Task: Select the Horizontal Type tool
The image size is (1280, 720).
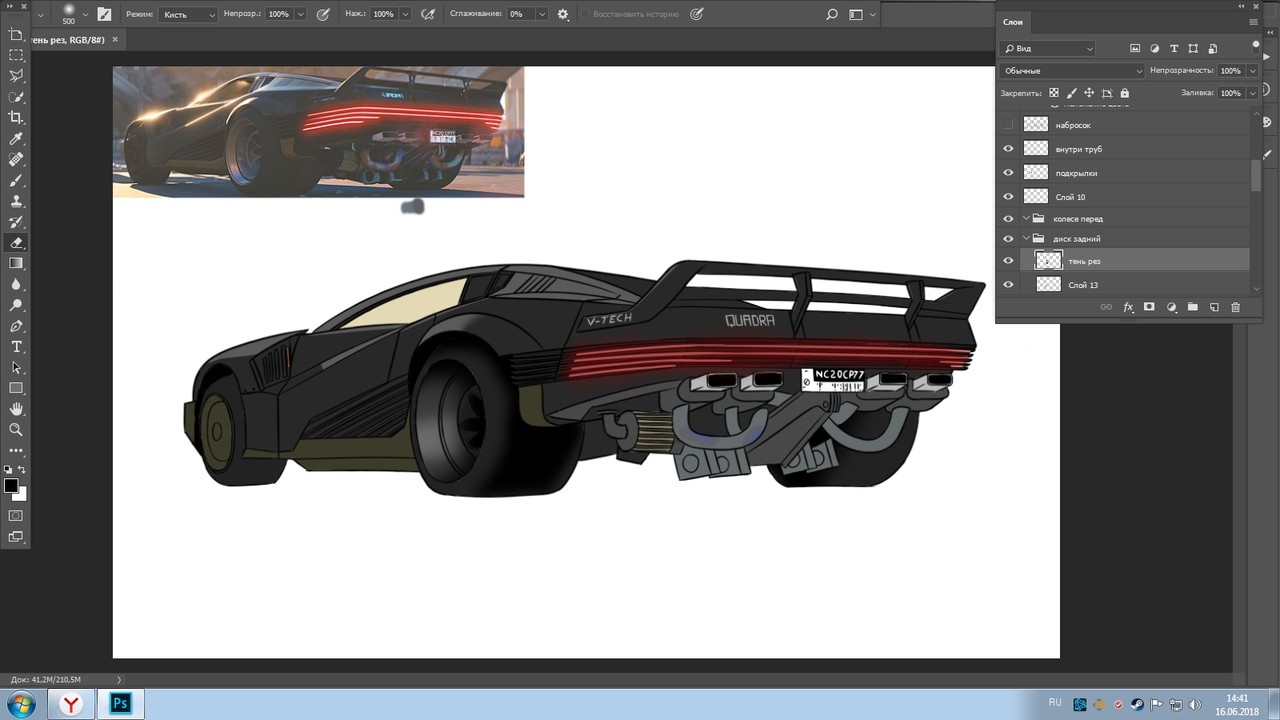Action: coord(16,347)
